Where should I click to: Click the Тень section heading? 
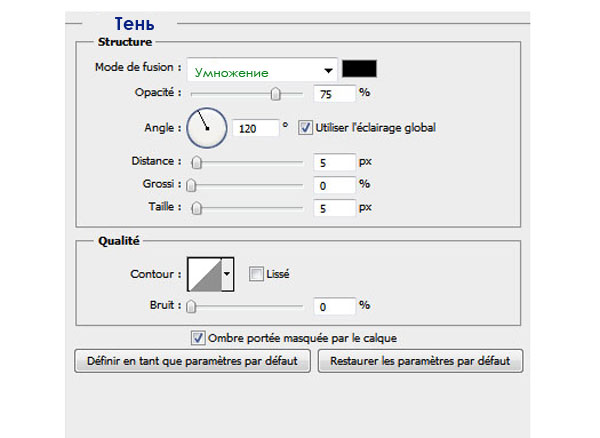134,24
